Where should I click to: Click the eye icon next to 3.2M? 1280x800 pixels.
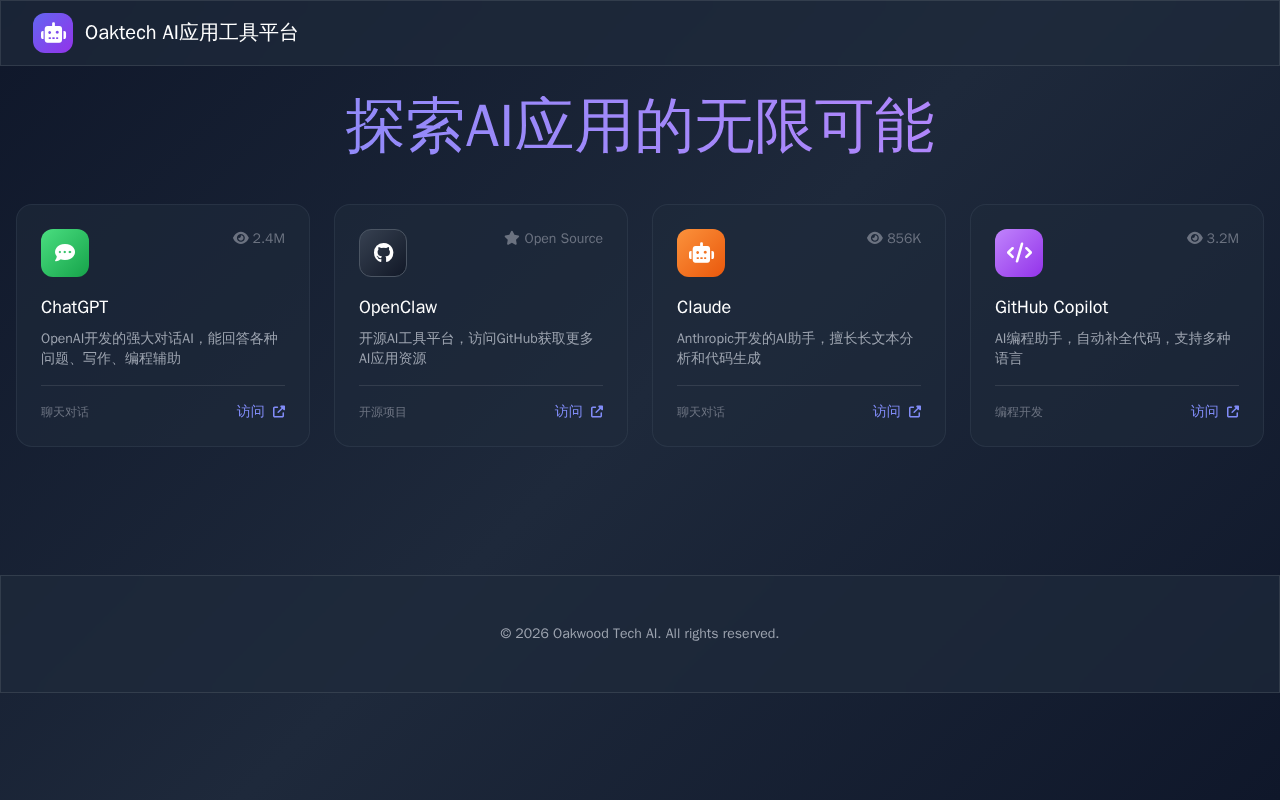tap(1195, 238)
